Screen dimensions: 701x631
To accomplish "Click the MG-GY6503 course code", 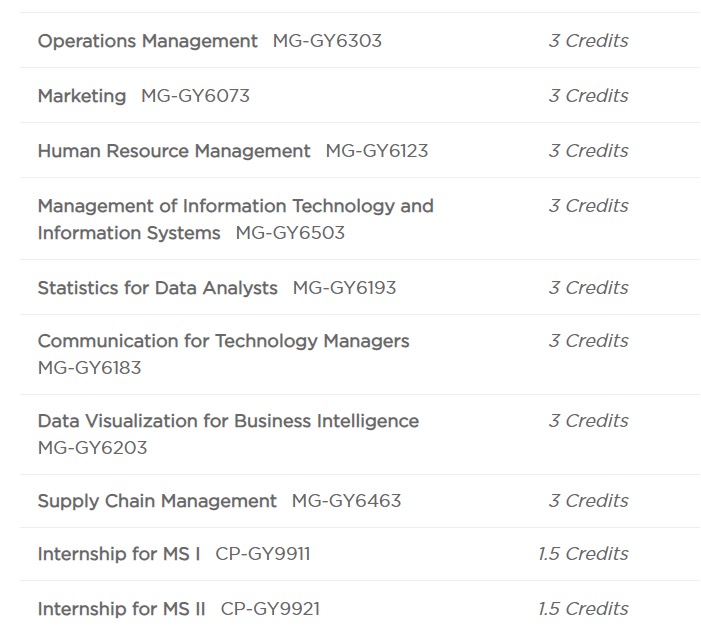I will [290, 233].
